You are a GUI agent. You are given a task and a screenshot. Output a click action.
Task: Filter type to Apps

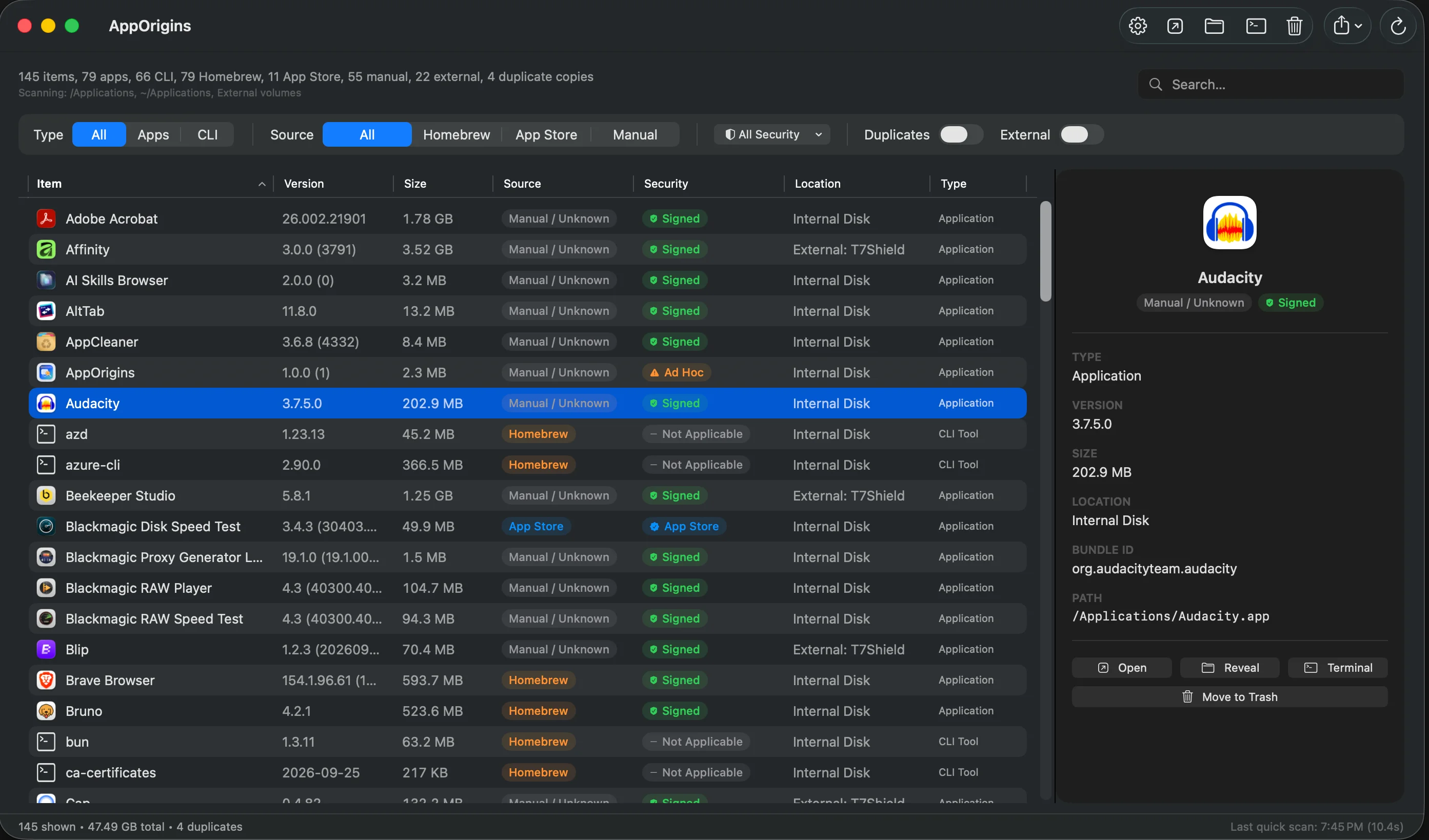click(153, 135)
